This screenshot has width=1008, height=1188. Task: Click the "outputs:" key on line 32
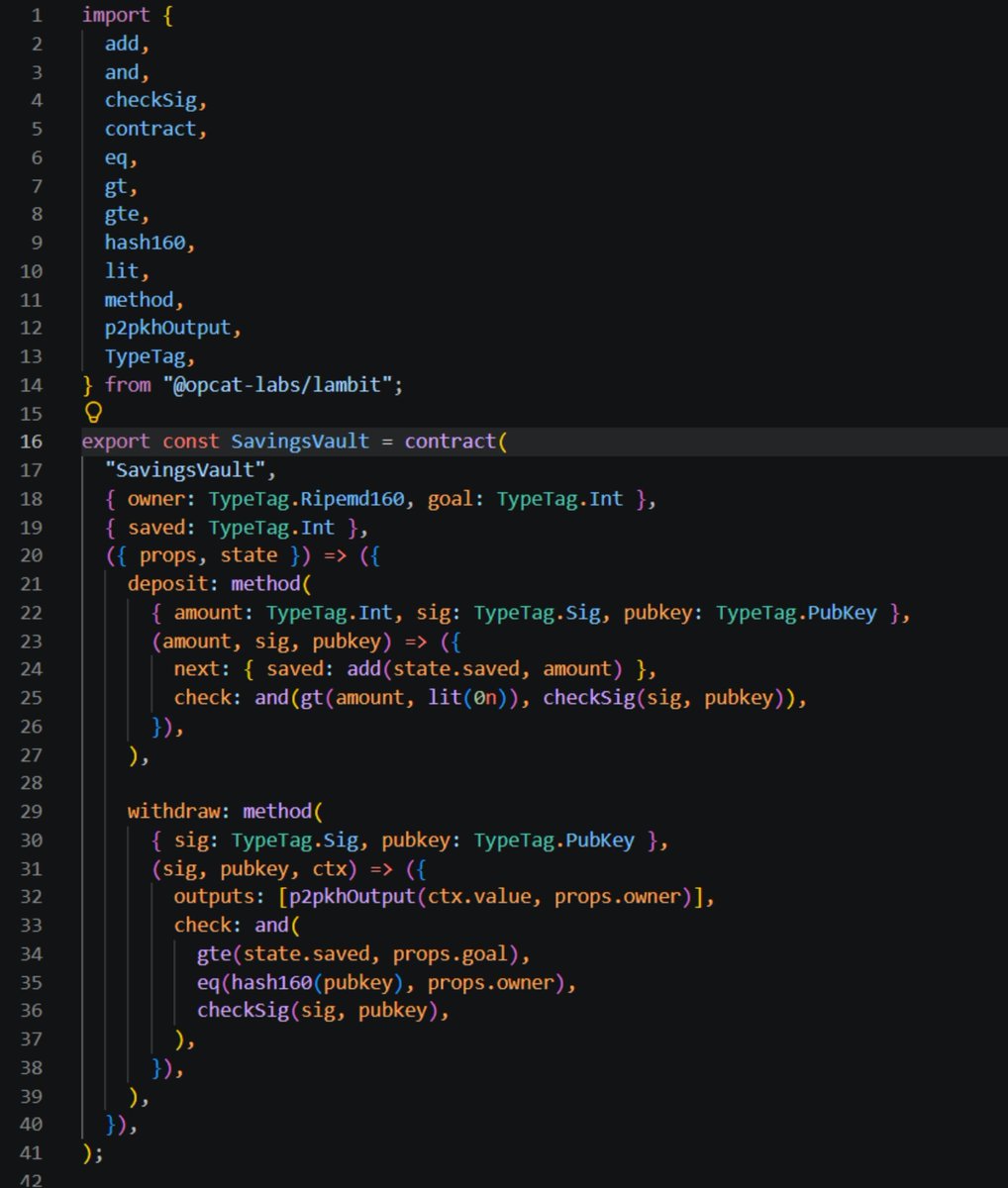tap(220, 897)
